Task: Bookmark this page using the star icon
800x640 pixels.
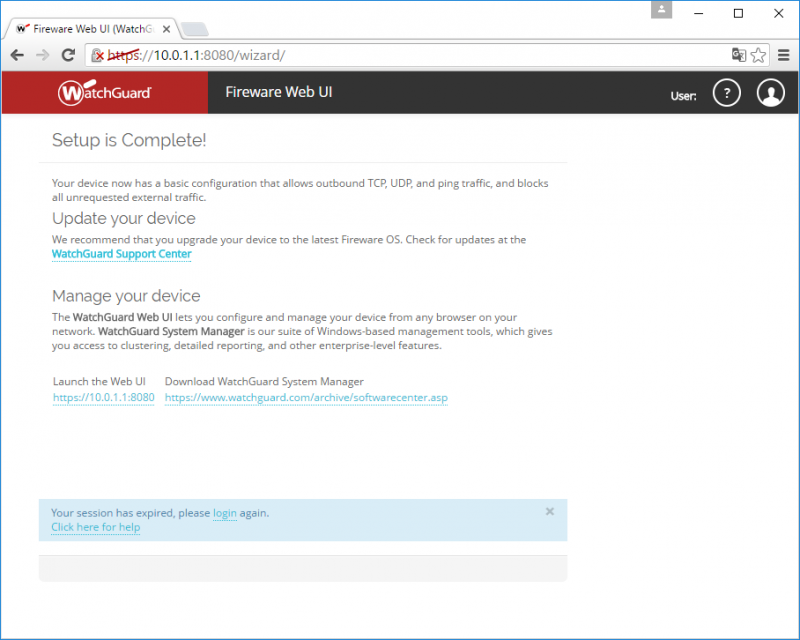Action: (x=759, y=55)
